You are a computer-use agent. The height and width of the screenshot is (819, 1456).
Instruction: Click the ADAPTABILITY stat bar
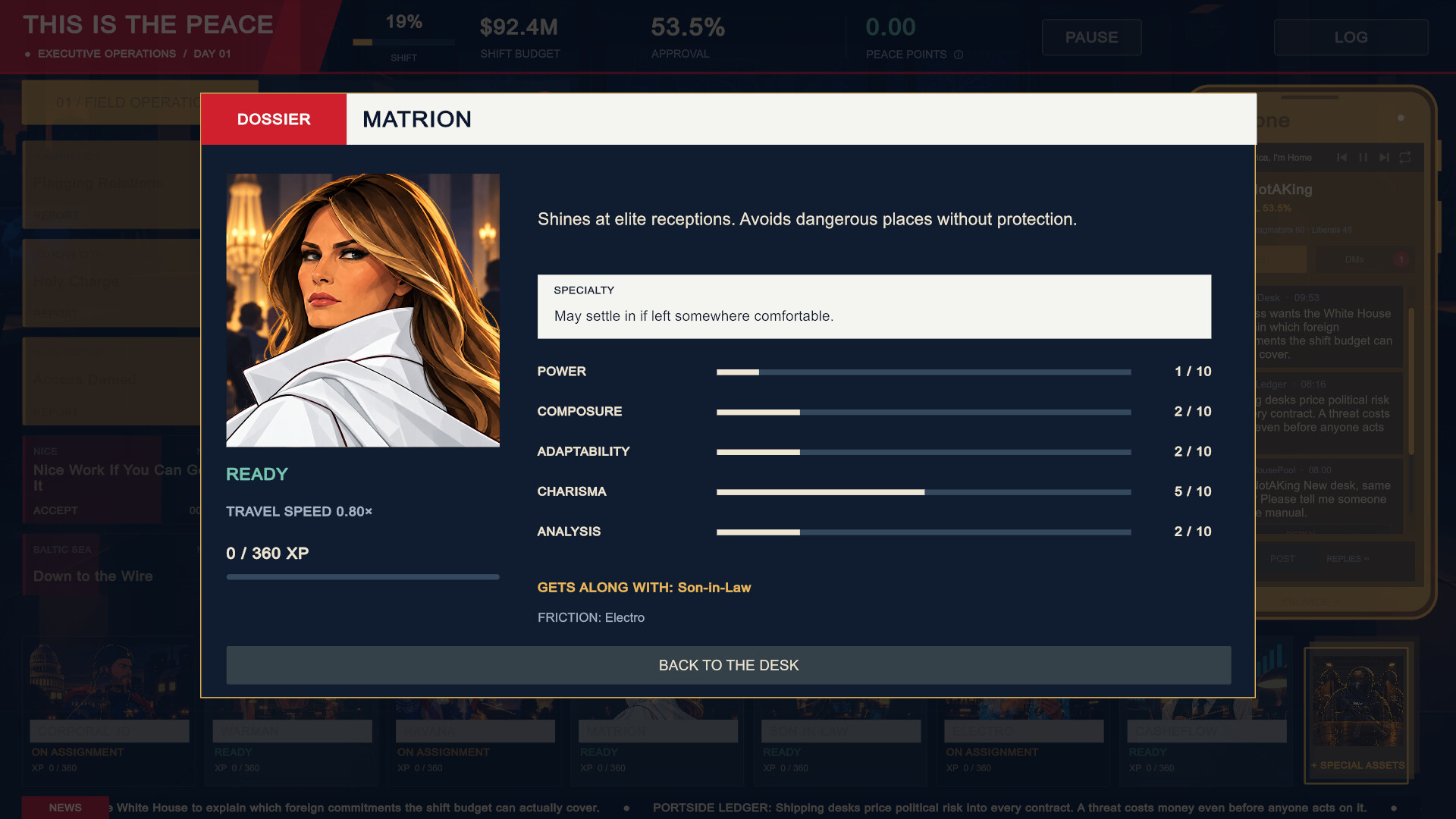tap(924, 452)
